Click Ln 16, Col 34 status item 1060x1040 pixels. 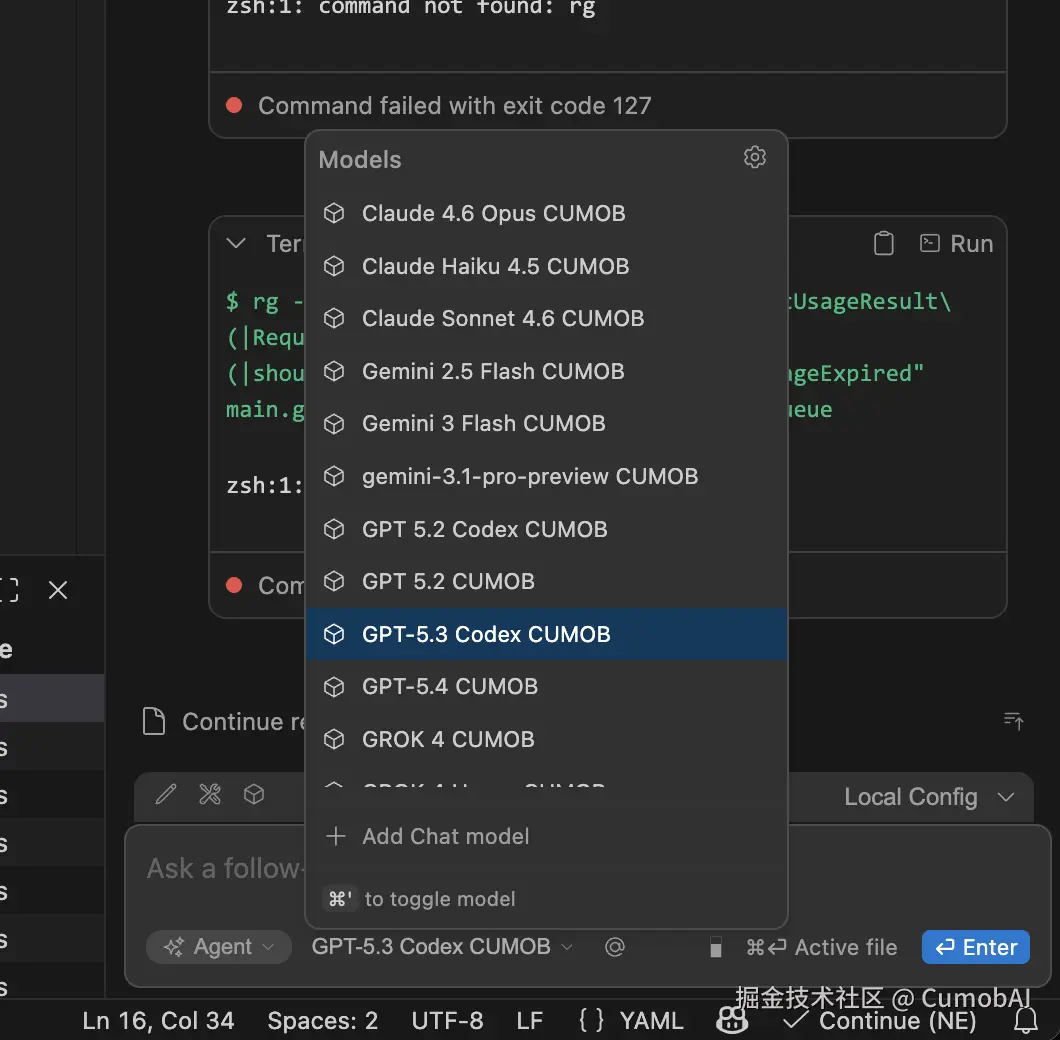[x=158, y=1021]
